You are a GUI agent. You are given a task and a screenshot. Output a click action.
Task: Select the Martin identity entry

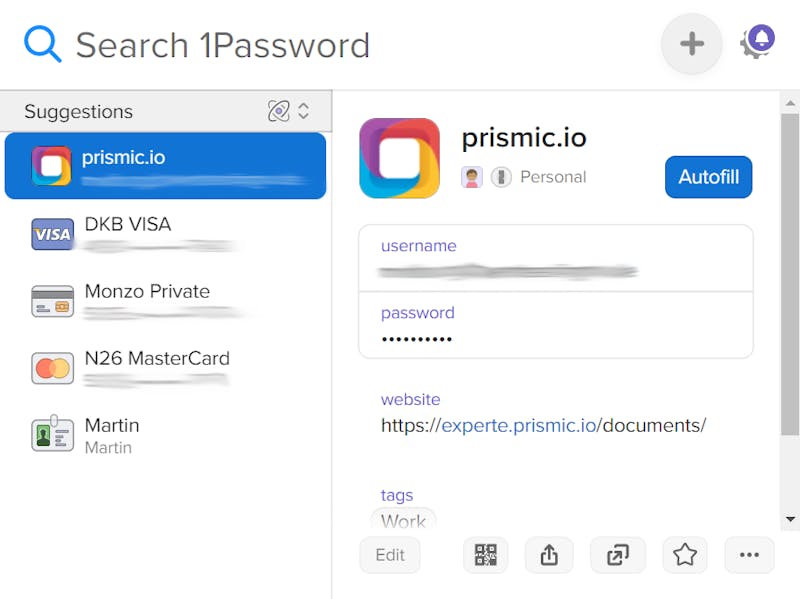click(166, 435)
